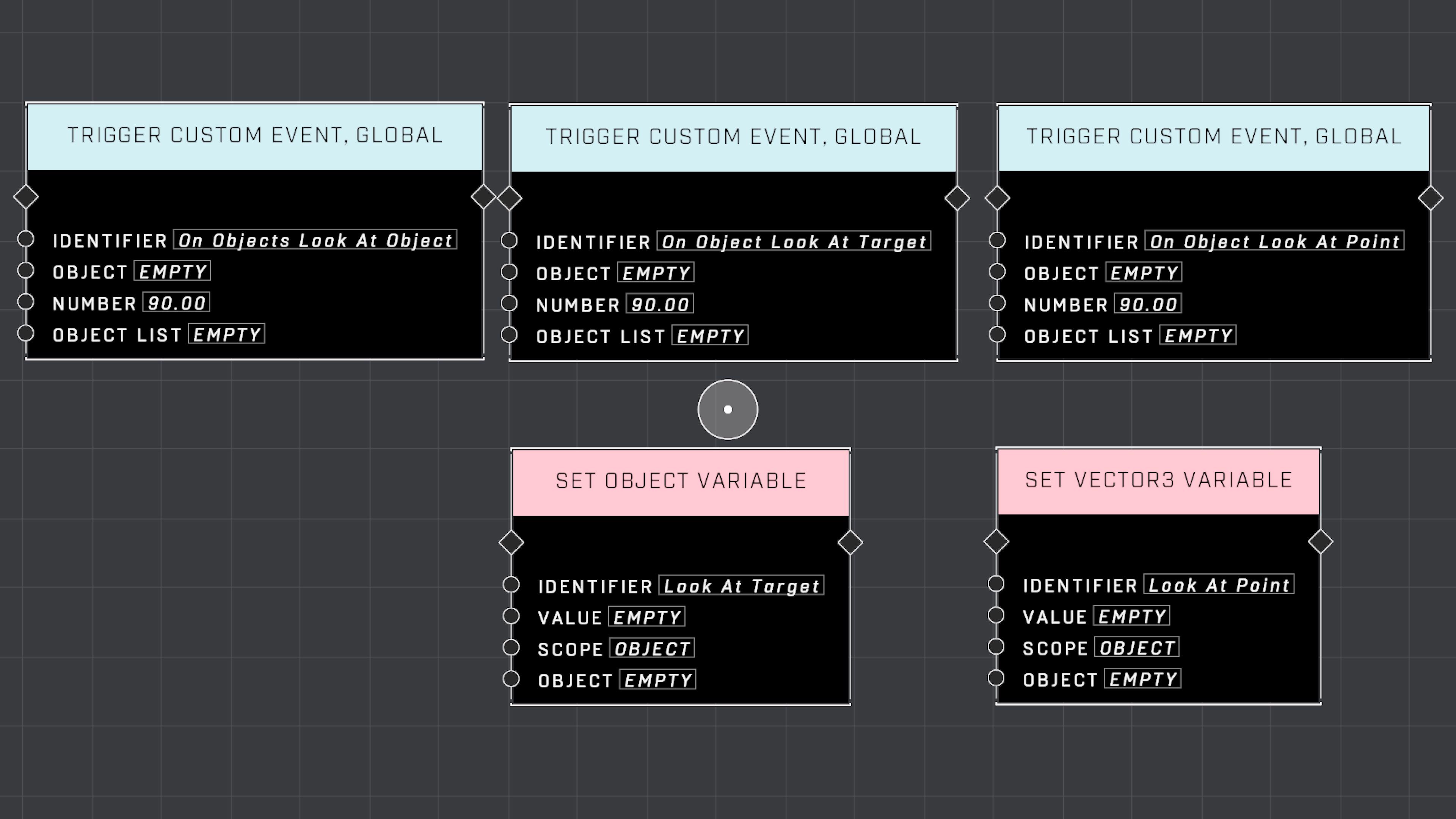Edit Number 90.00 on On Objects Look At Object node
The width and height of the screenshot is (1456, 819).
(176, 303)
